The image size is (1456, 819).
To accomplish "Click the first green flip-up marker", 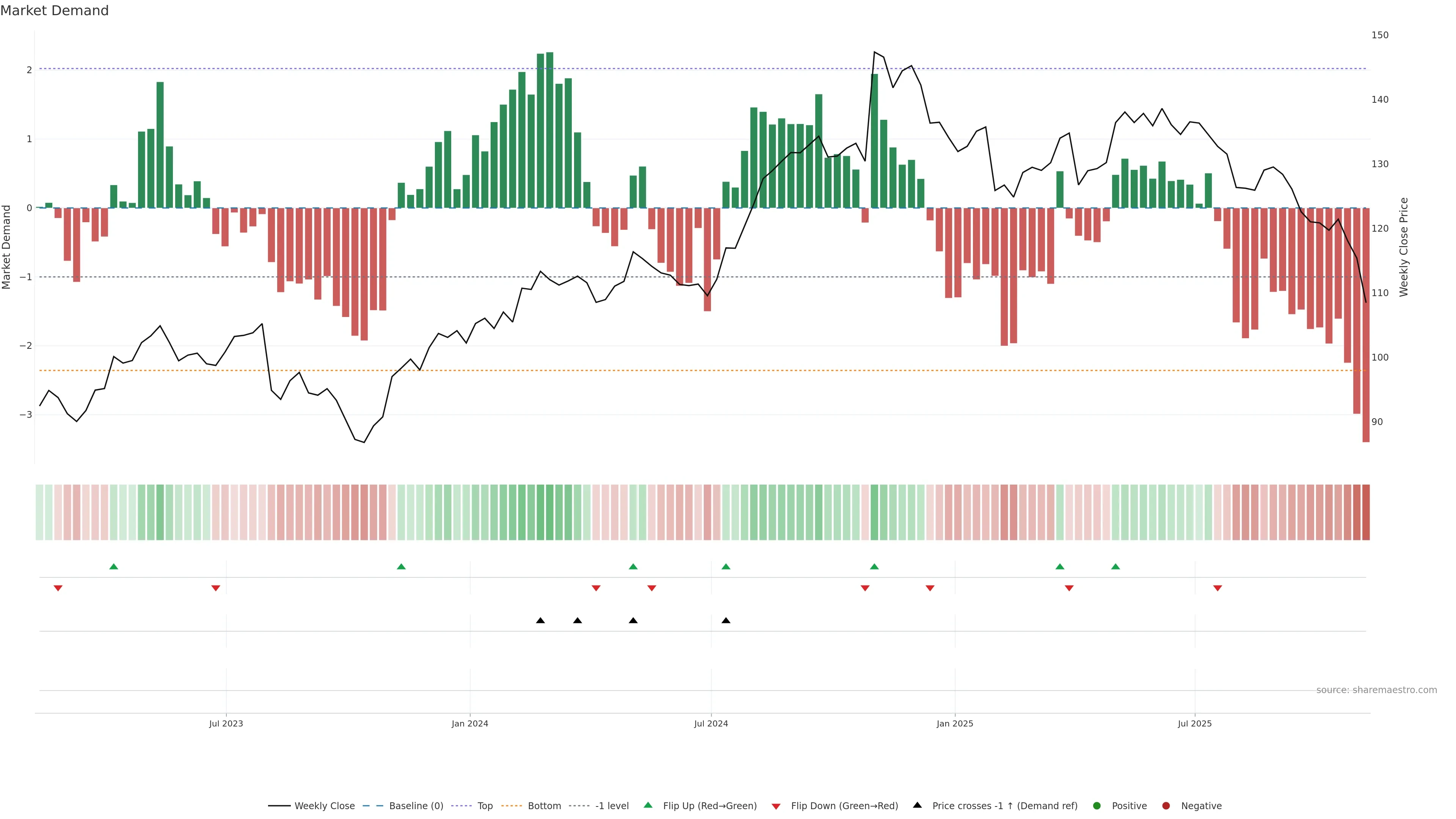I will [x=114, y=566].
